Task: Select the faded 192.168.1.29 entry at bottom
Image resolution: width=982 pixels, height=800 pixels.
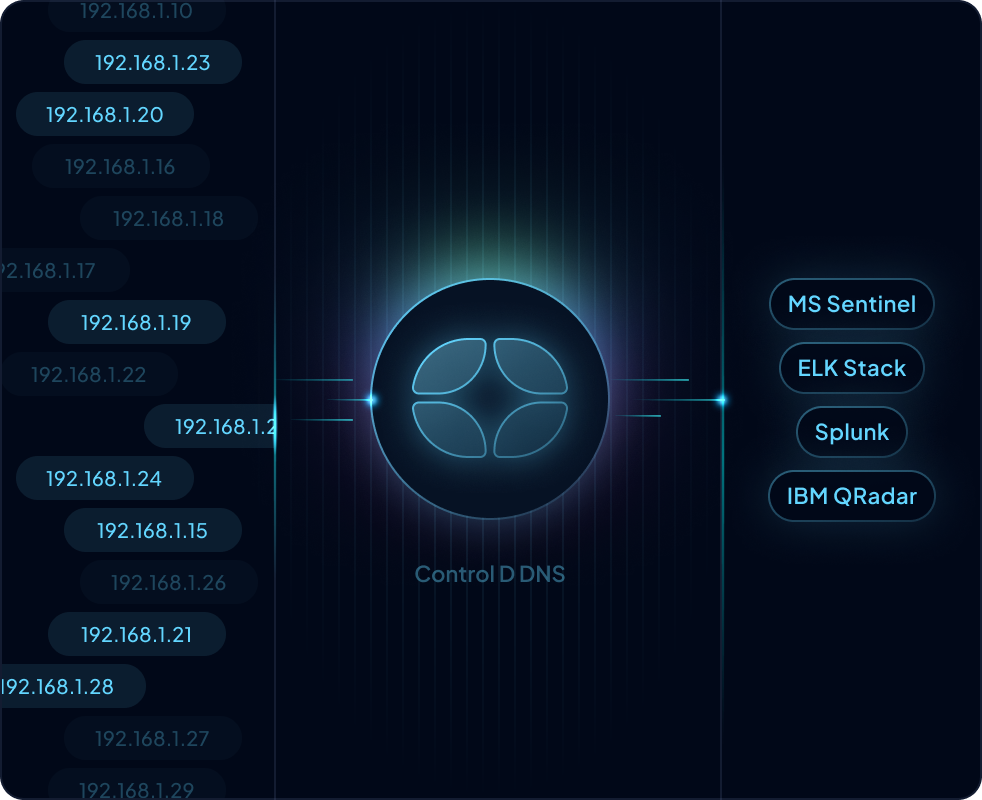Action: (137, 784)
